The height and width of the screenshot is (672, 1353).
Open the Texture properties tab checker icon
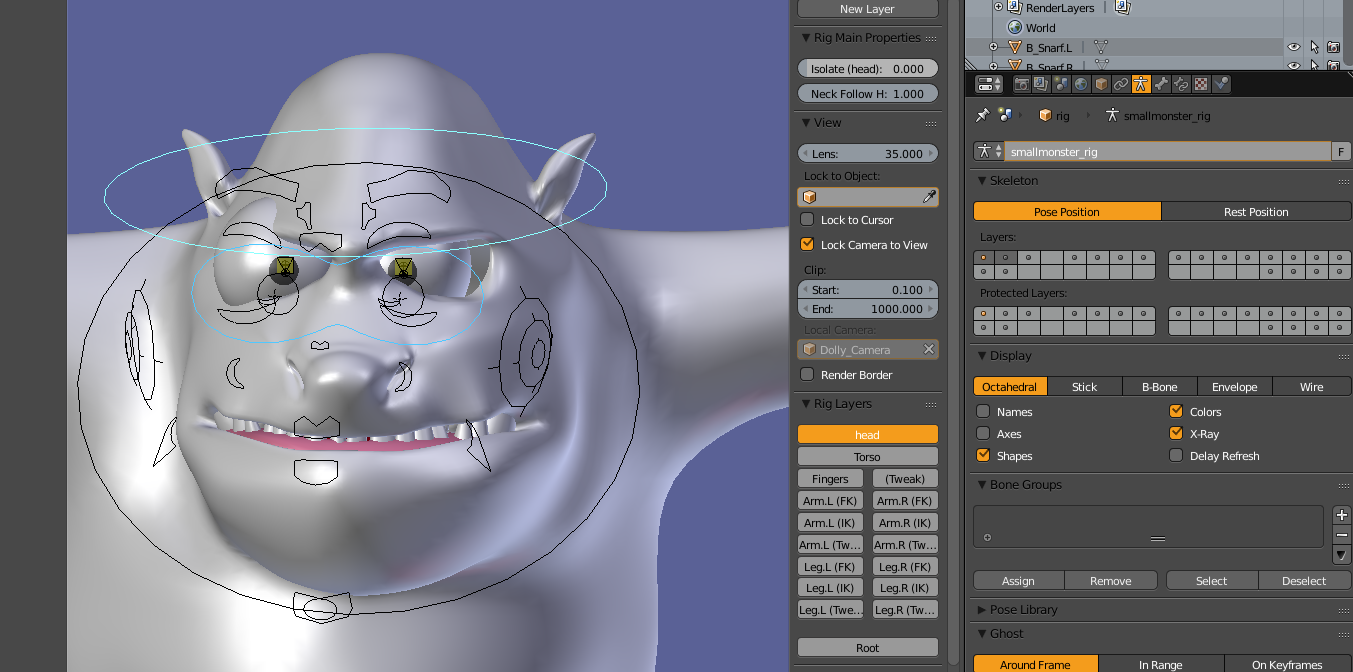(x=1201, y=85)
